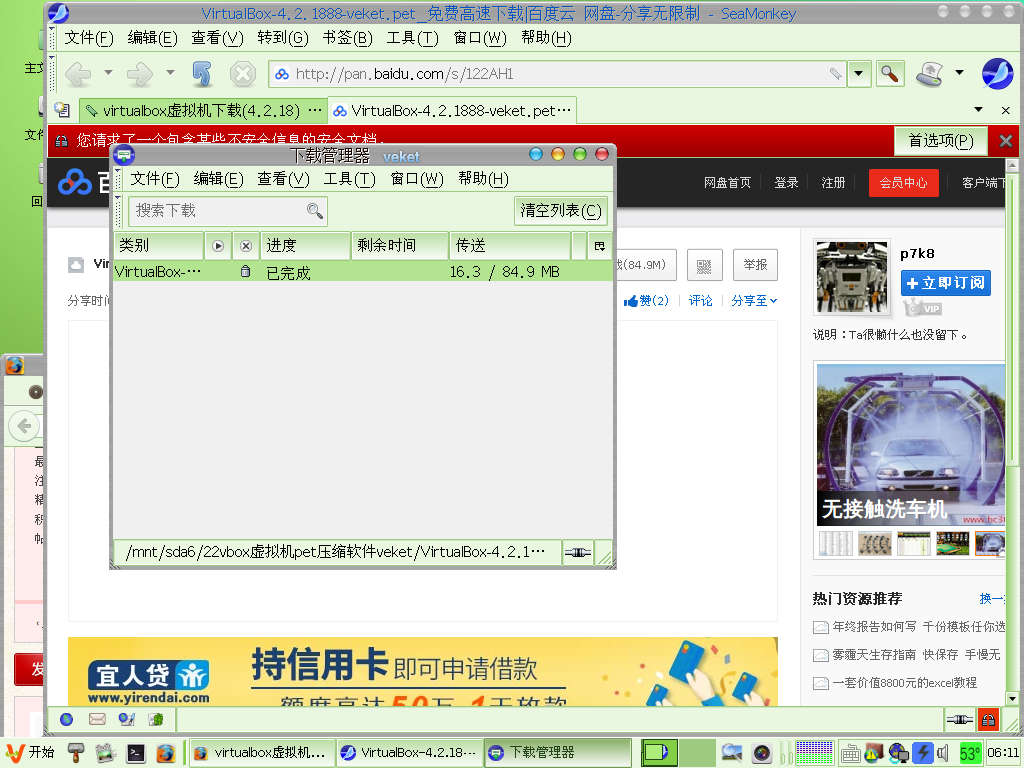The image size is (1024, 768).
Task: Click the 立即订阅 subscribe button
Action: coord(946,283)
